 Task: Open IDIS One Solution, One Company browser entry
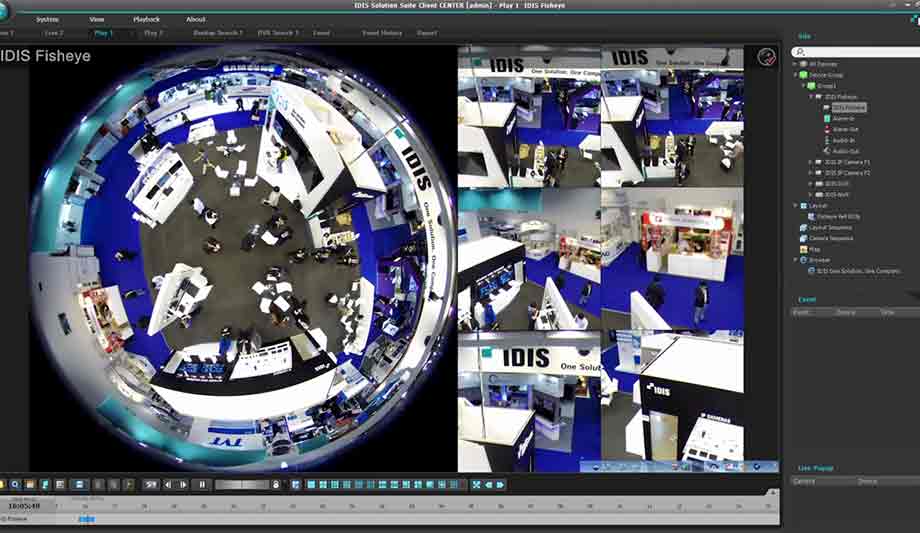click(x=858, y=271)
